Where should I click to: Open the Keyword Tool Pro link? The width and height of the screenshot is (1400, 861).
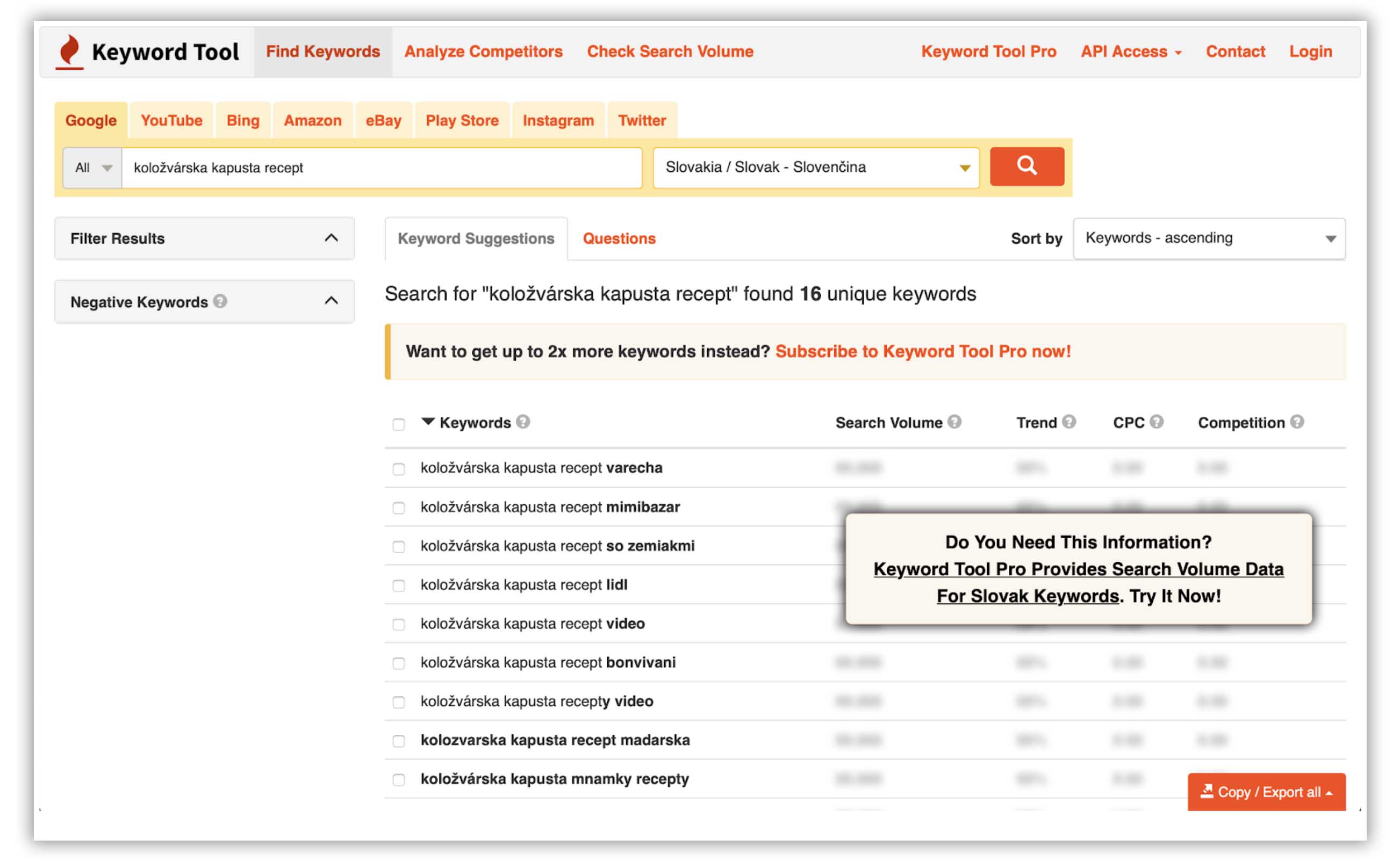[989, 51]
